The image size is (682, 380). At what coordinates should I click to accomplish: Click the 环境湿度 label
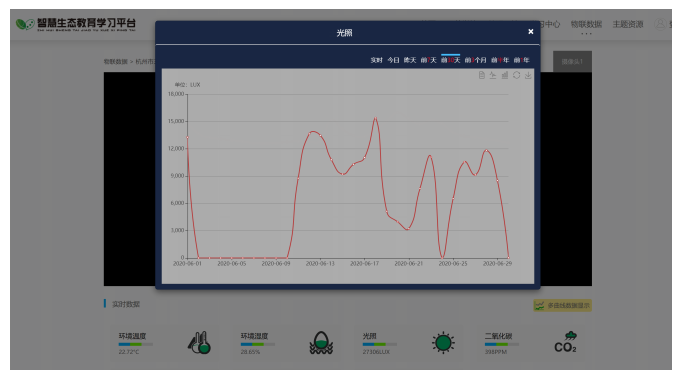tap(254, 336)
